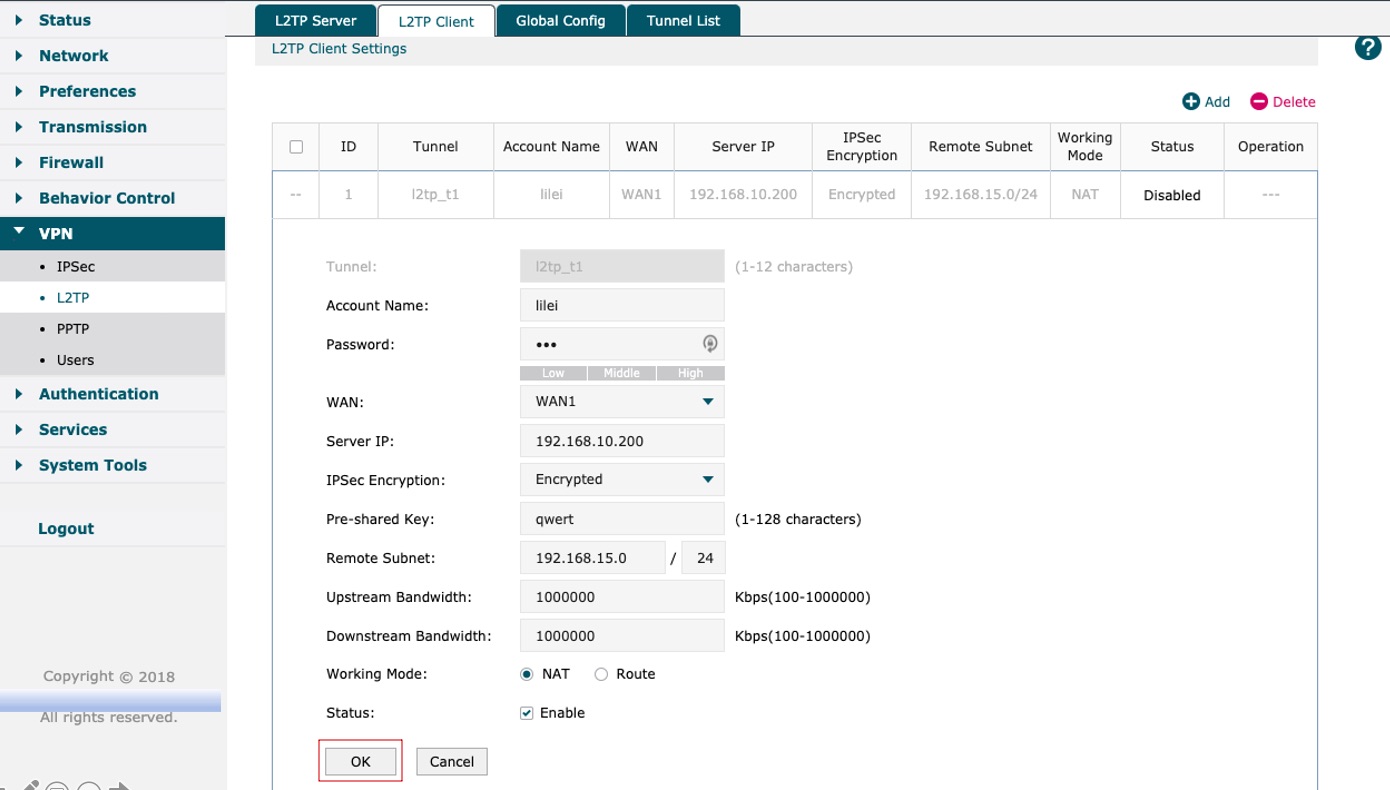Click the disabled Tunnel name field
The width and height of the screenshot is (1390, 790).
click(x=622, y=267)
